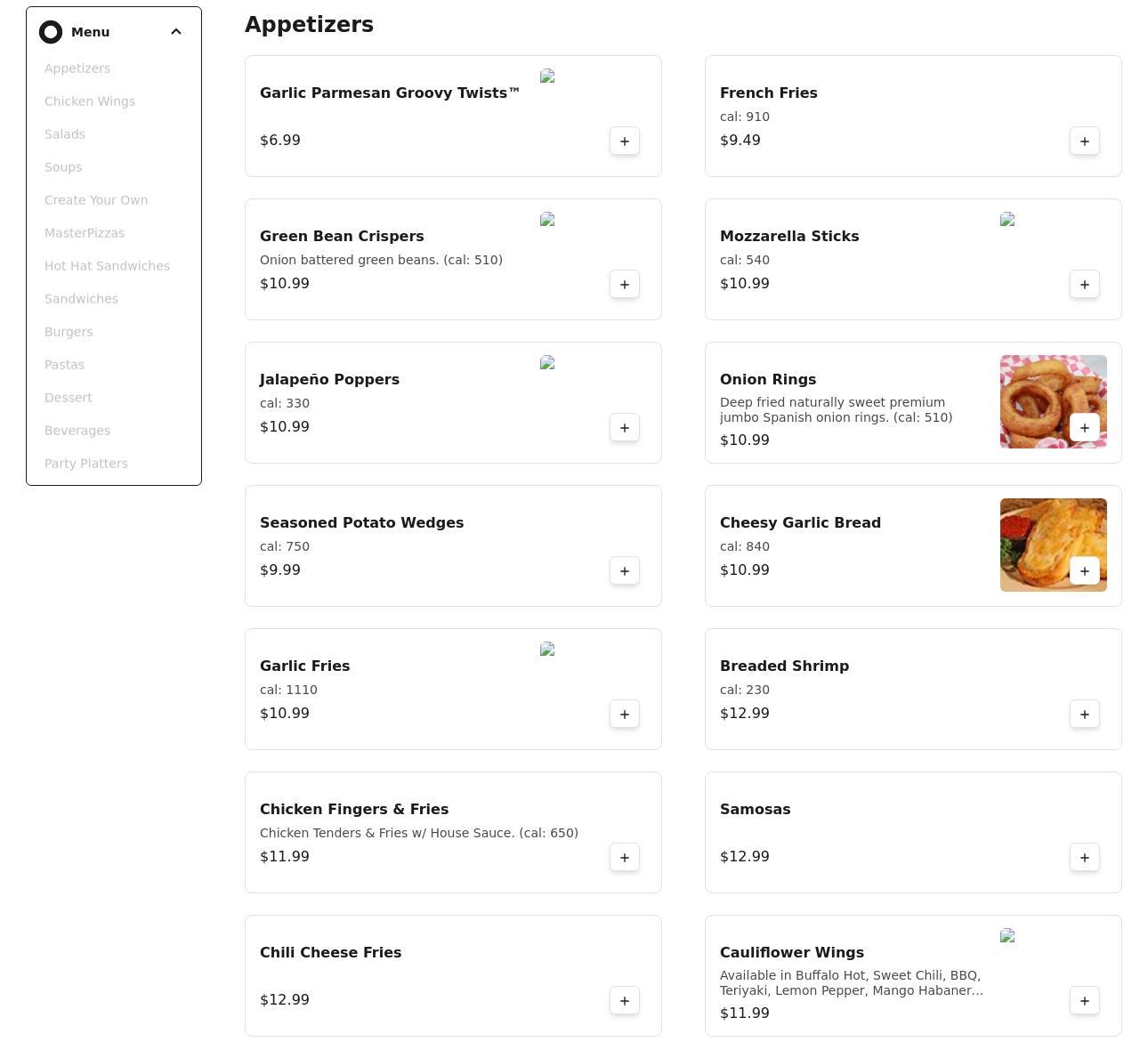The width and height of the screenshot is (1148, 1050).
Task: Open Party Platters category
Action: tap(86, 464)
